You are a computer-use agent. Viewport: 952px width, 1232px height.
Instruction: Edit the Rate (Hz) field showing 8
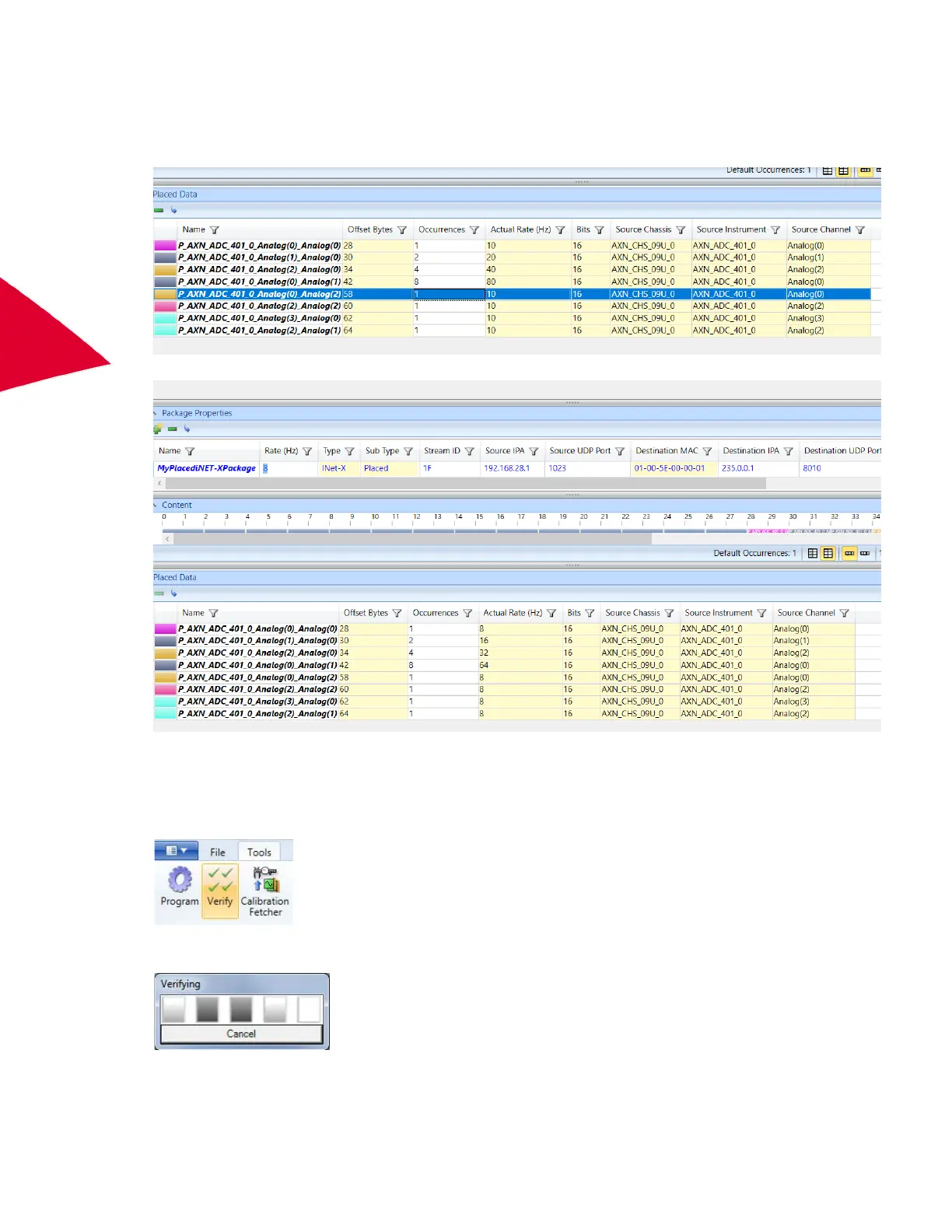(288, 468)
